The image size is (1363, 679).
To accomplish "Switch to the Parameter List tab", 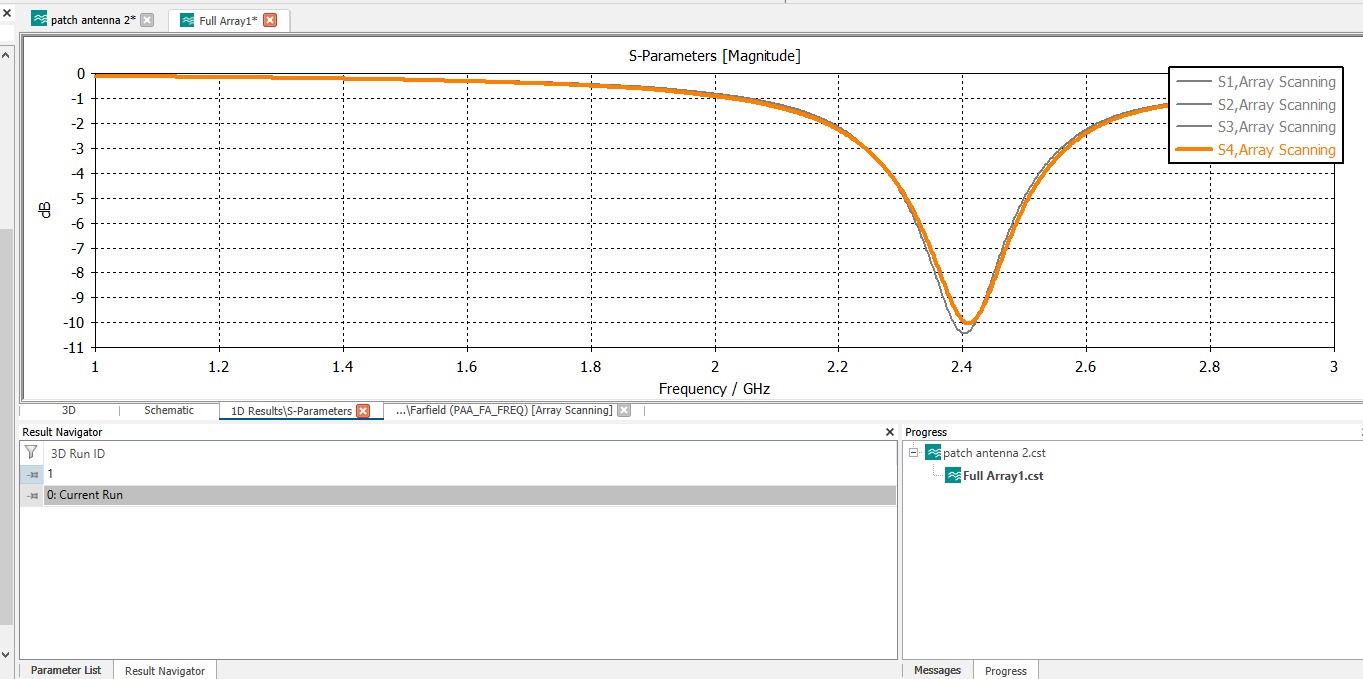I will (x=66, y=670).
